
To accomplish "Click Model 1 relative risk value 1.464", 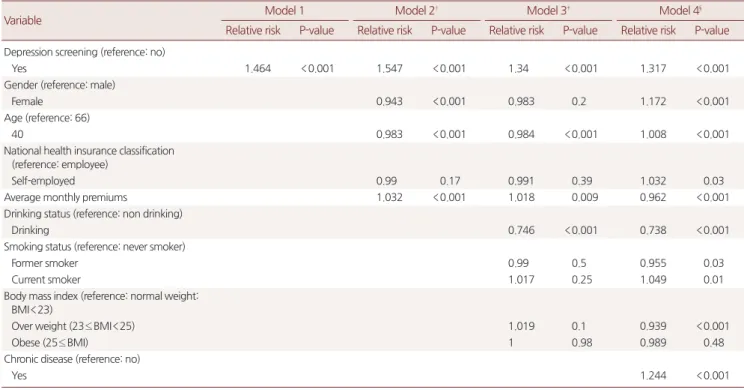I will (258, 68).
